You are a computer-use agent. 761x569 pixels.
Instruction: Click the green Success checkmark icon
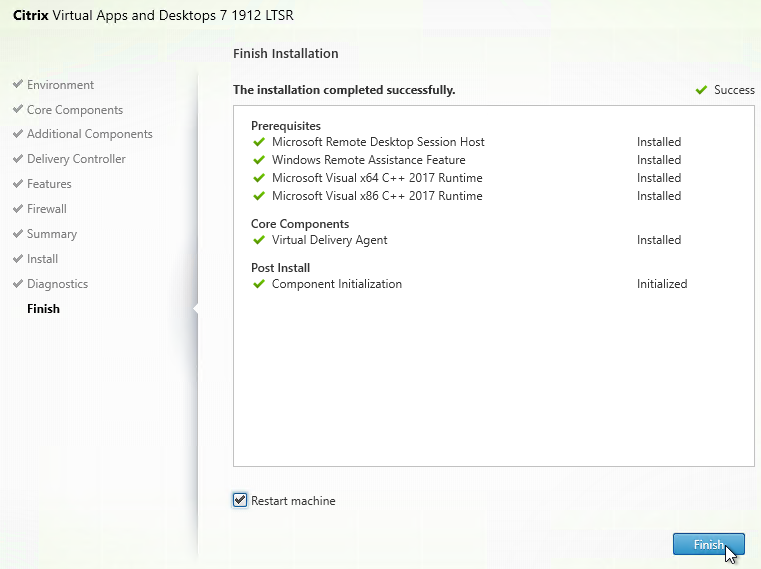701,90
